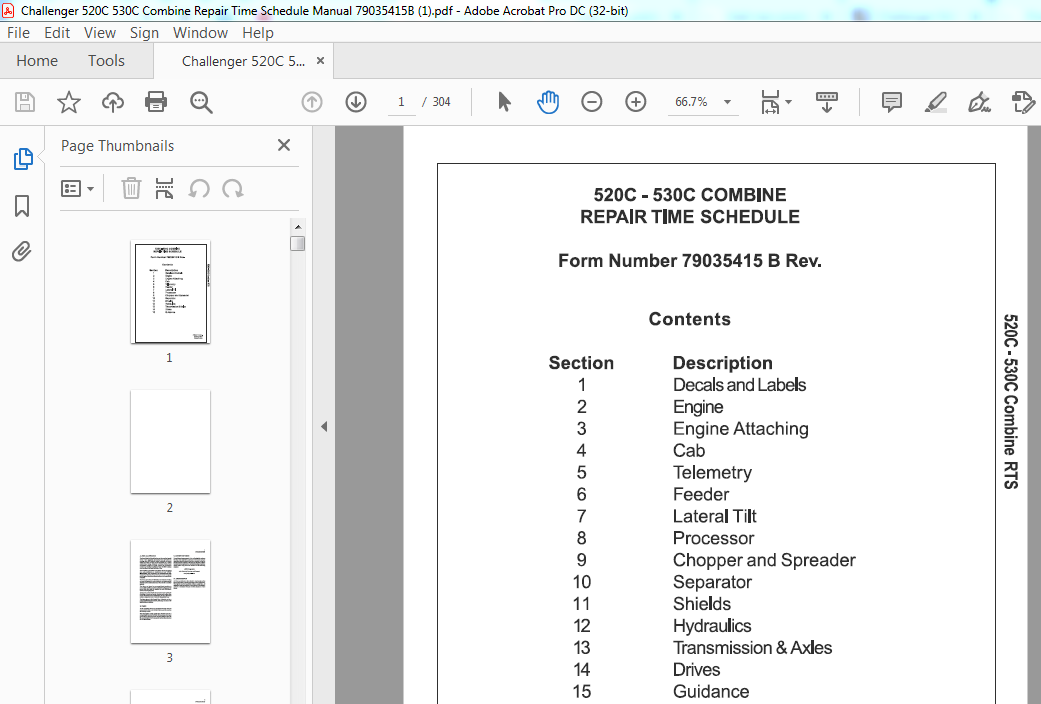Screen dimensions: 1041x704
Task: Close the Page Thumbnails panel
Action: (x=284, y=145)
